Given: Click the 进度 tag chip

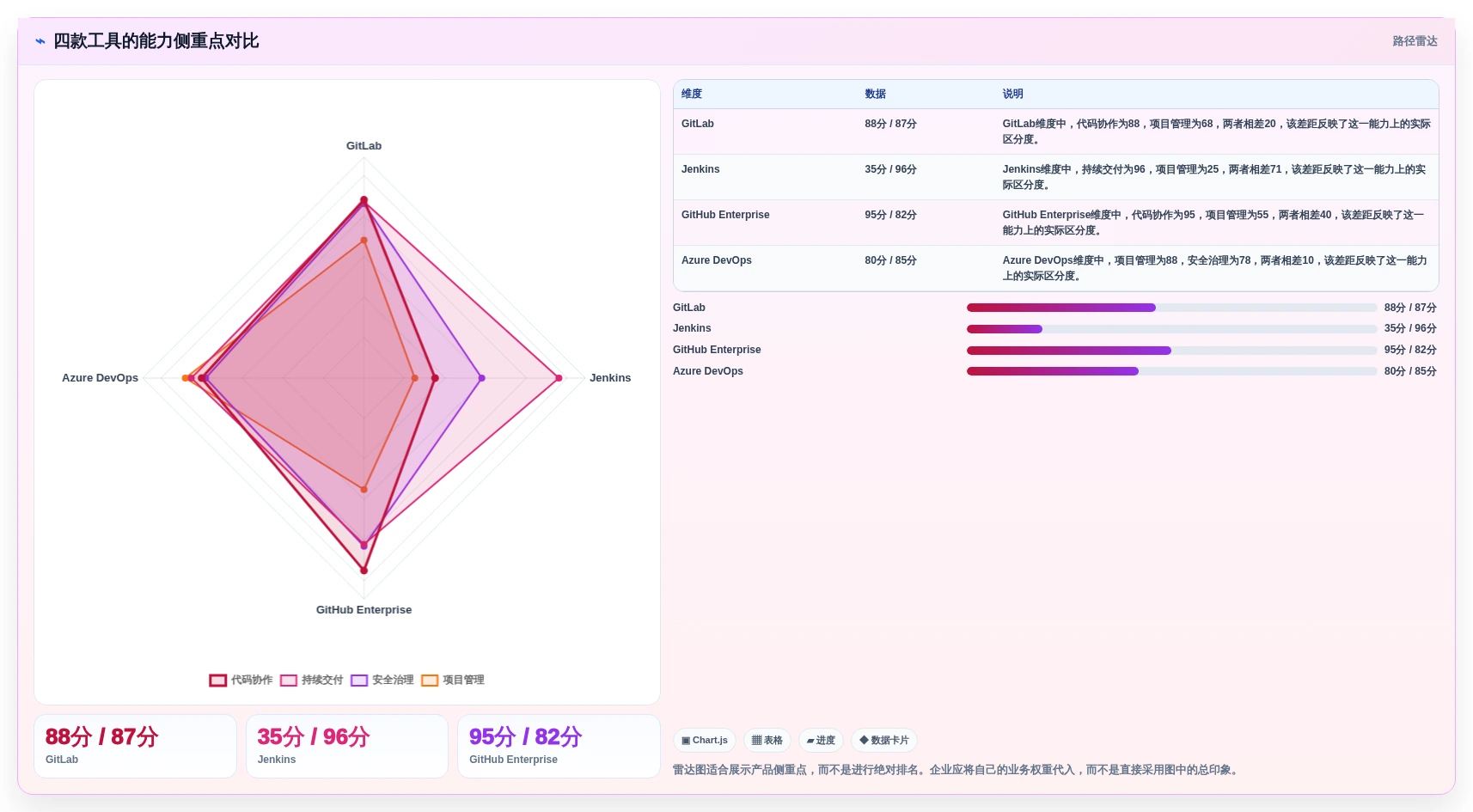Looking at the screenshot, I should (821, 741).
